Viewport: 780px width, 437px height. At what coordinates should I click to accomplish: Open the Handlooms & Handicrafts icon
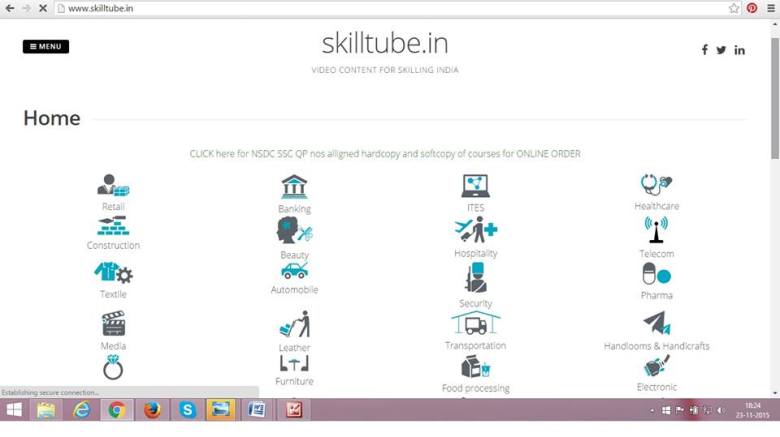click(656, 323)
